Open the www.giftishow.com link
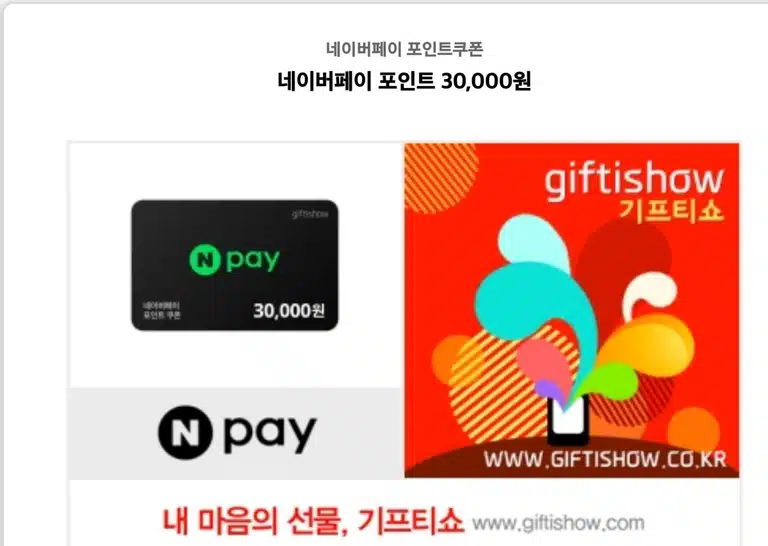768x546 pixels. click(558, 523)
